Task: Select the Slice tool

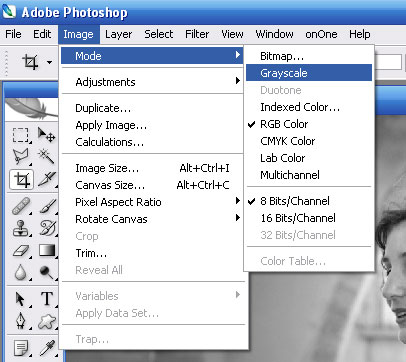Action: coord(46,179)
